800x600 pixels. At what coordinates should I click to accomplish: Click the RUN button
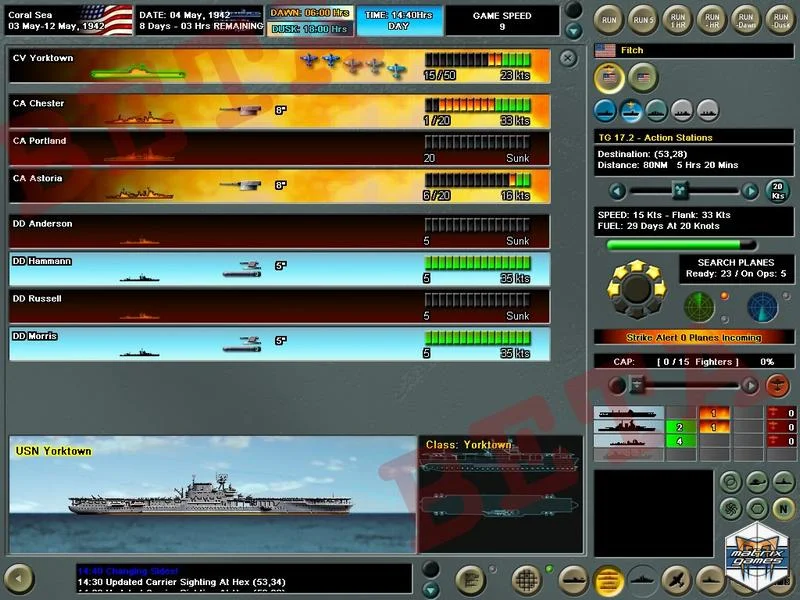[x=608, y=17]
